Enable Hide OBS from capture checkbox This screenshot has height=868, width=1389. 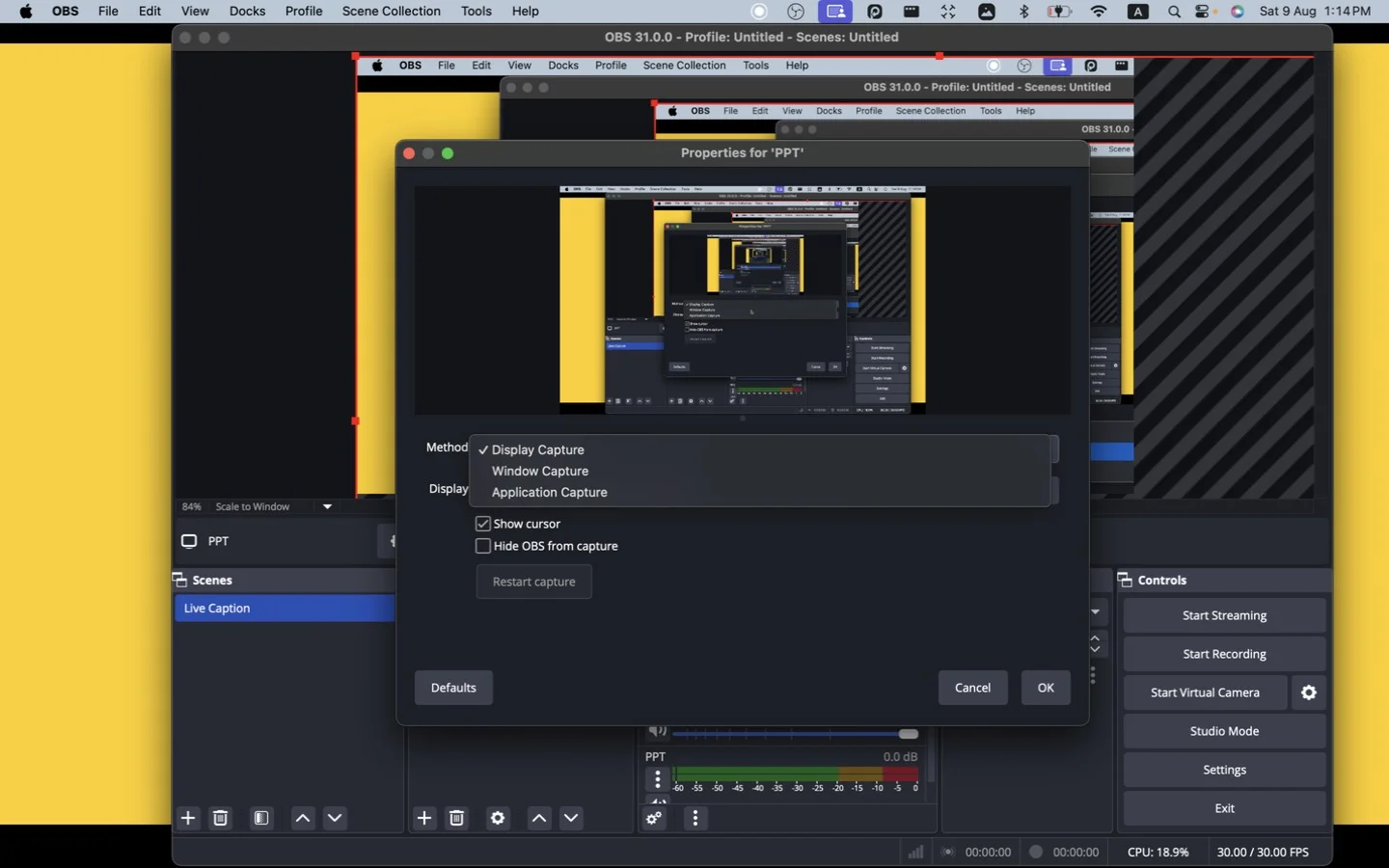pos(483,546)
